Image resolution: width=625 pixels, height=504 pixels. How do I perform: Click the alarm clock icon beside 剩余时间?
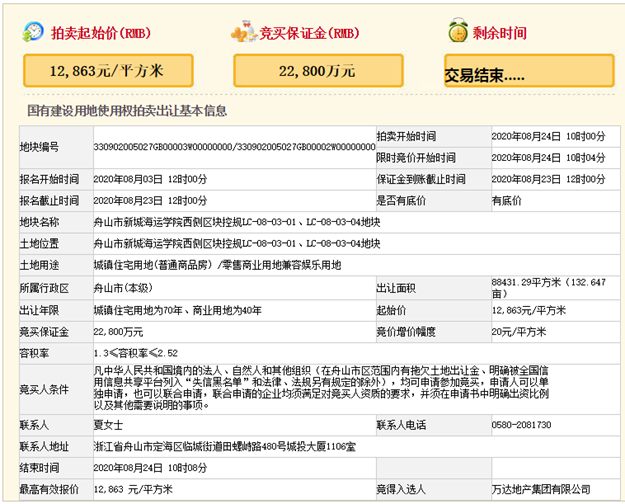(458, 30)
